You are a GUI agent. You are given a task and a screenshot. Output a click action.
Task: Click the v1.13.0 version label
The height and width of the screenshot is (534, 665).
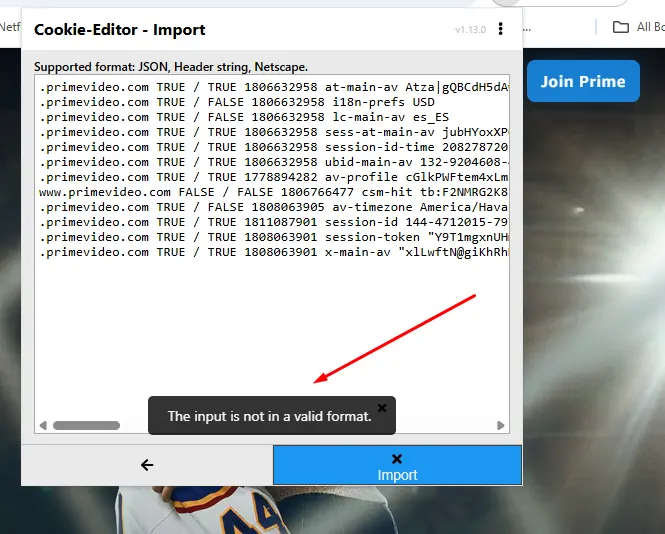[470, 30]
